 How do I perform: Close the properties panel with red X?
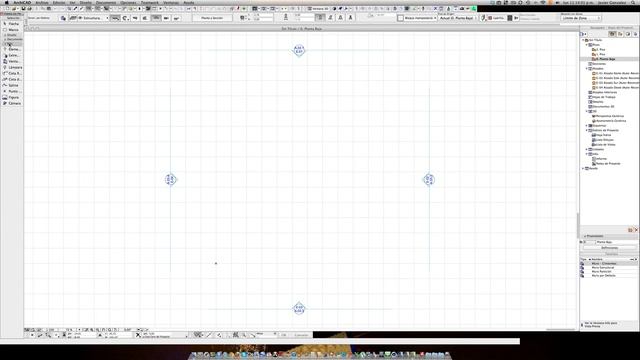(636, 231)
